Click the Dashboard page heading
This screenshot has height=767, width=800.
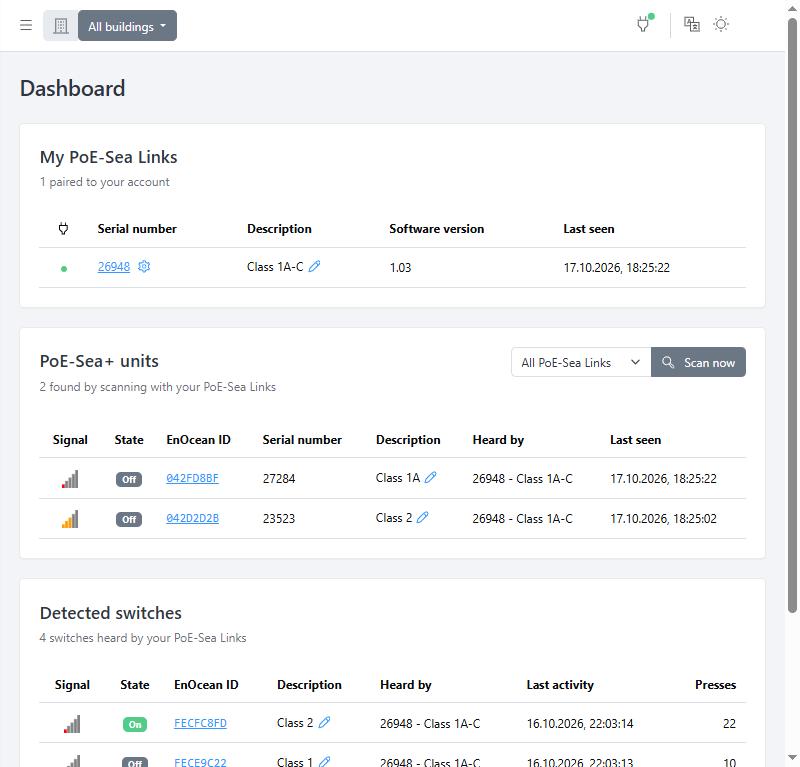(72, 88)
